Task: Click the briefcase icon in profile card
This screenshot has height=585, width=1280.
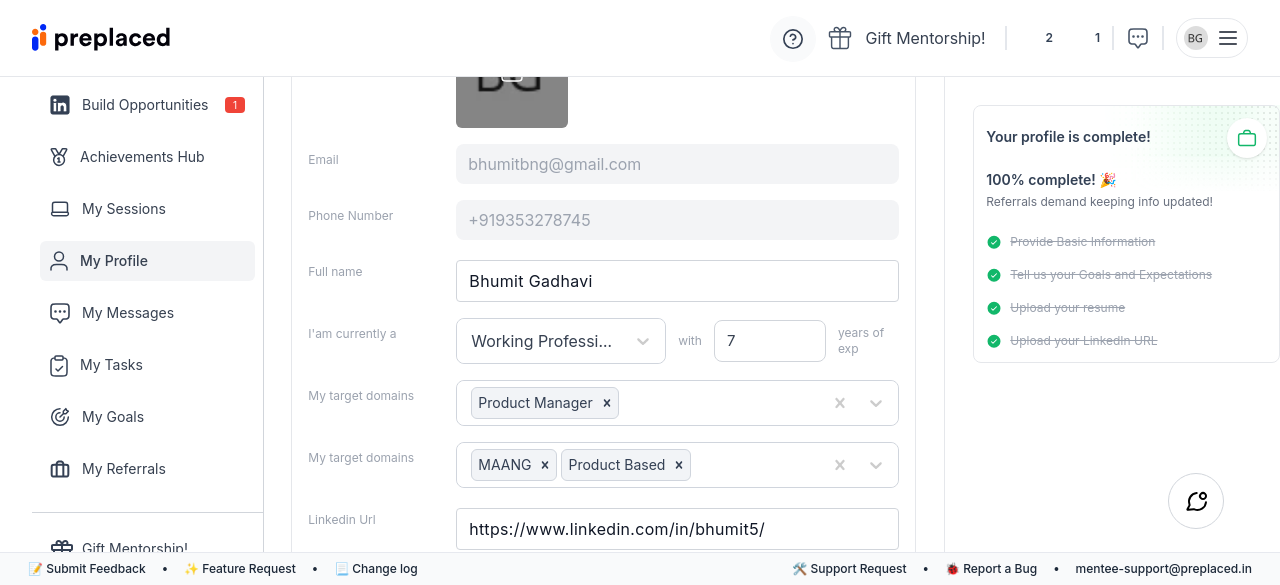Action: [1246, 138]
